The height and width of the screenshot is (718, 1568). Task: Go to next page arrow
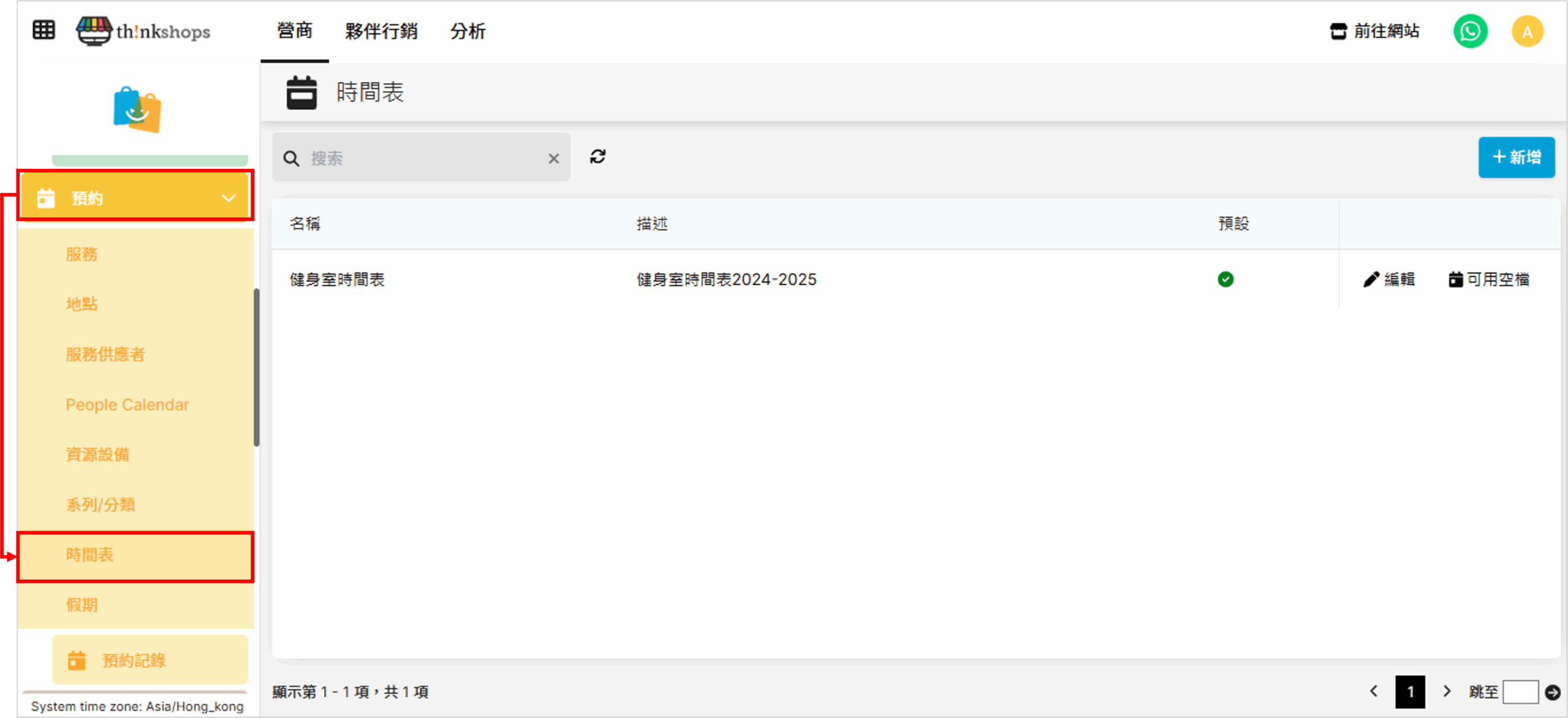point(1447,691)
